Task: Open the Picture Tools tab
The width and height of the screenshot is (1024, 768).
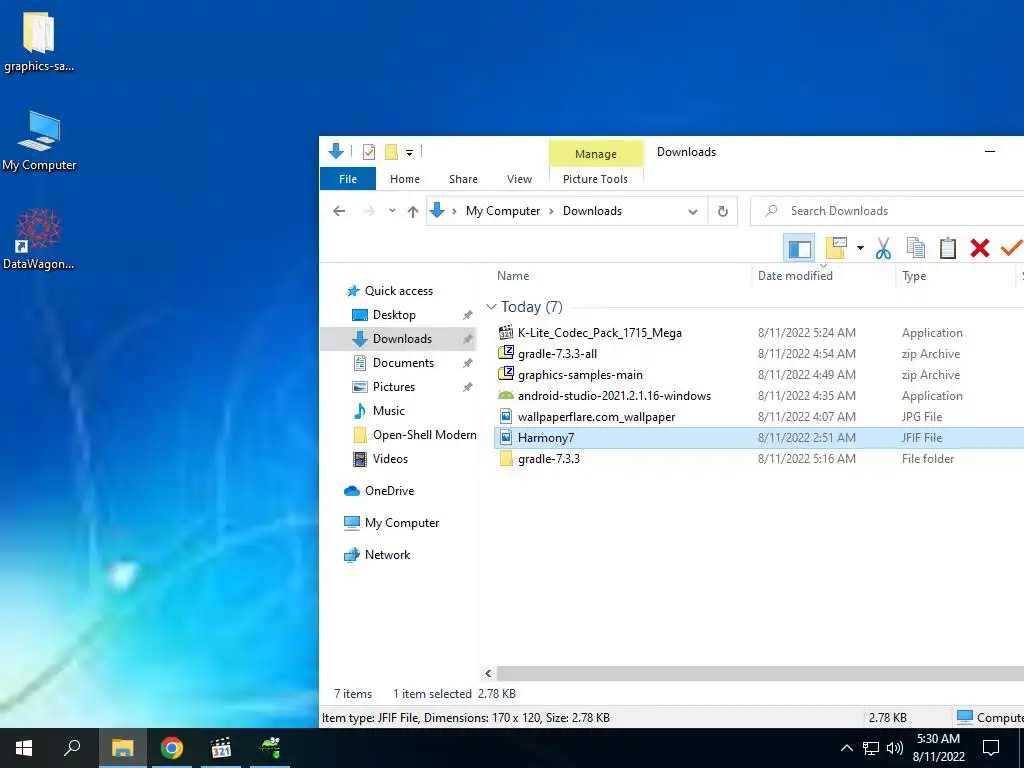Action: click(x=595, y=179)
